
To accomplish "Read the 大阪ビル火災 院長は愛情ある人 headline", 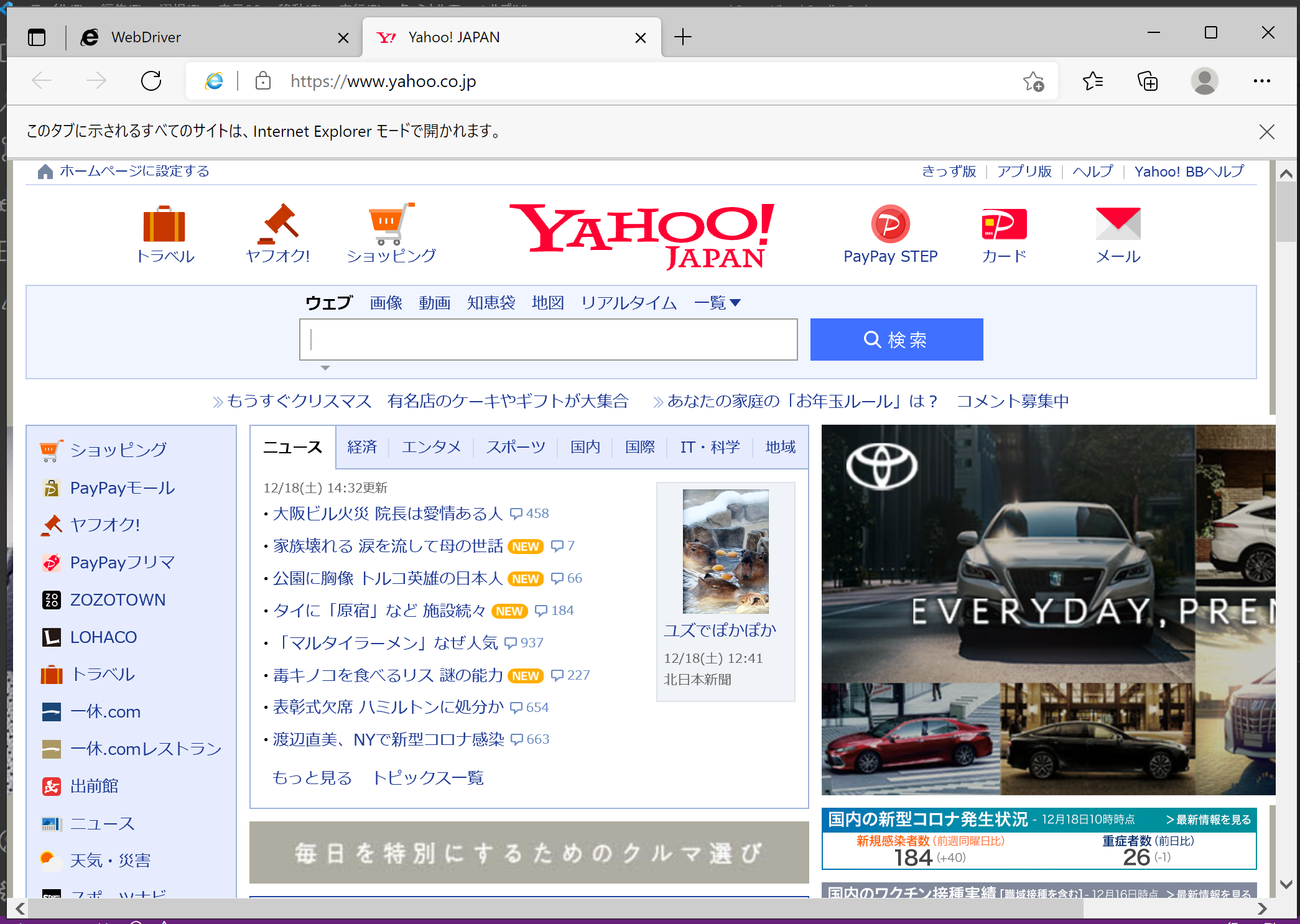I will [x=388, y=514].
